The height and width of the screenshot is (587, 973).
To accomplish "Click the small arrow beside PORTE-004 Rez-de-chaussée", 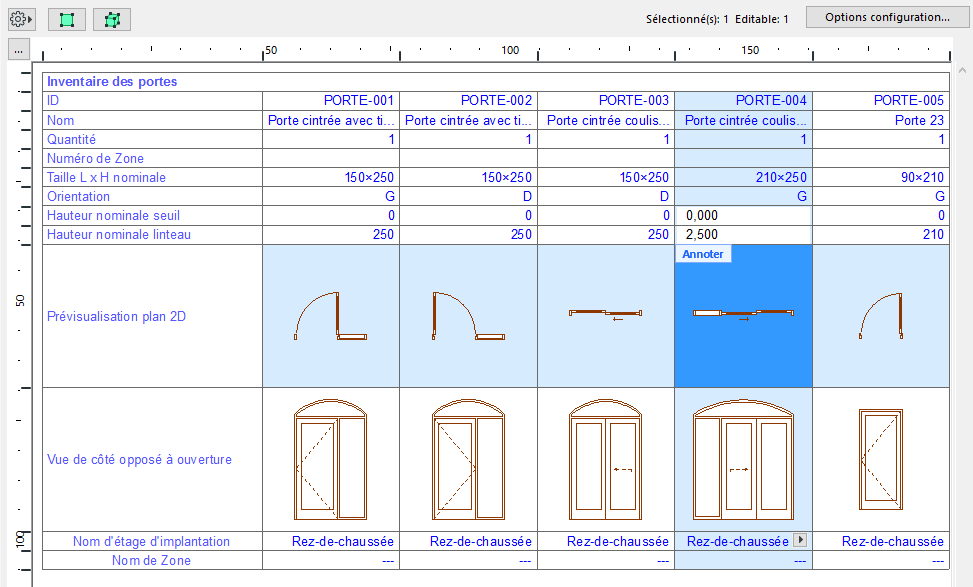I will click(x=801, y=540).
